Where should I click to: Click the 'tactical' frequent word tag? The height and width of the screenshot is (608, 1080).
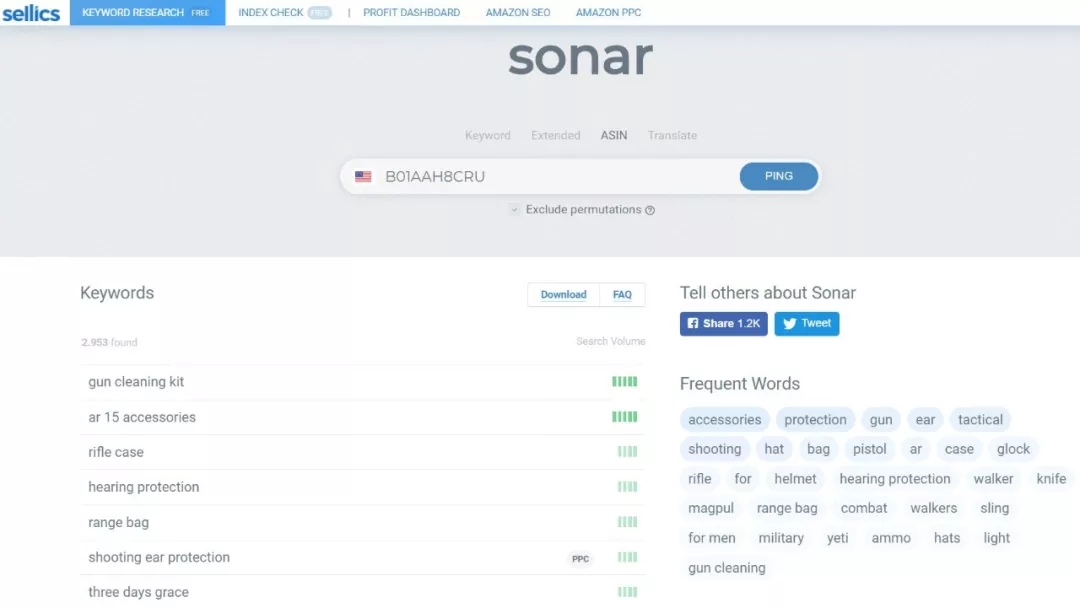(980, 420)
